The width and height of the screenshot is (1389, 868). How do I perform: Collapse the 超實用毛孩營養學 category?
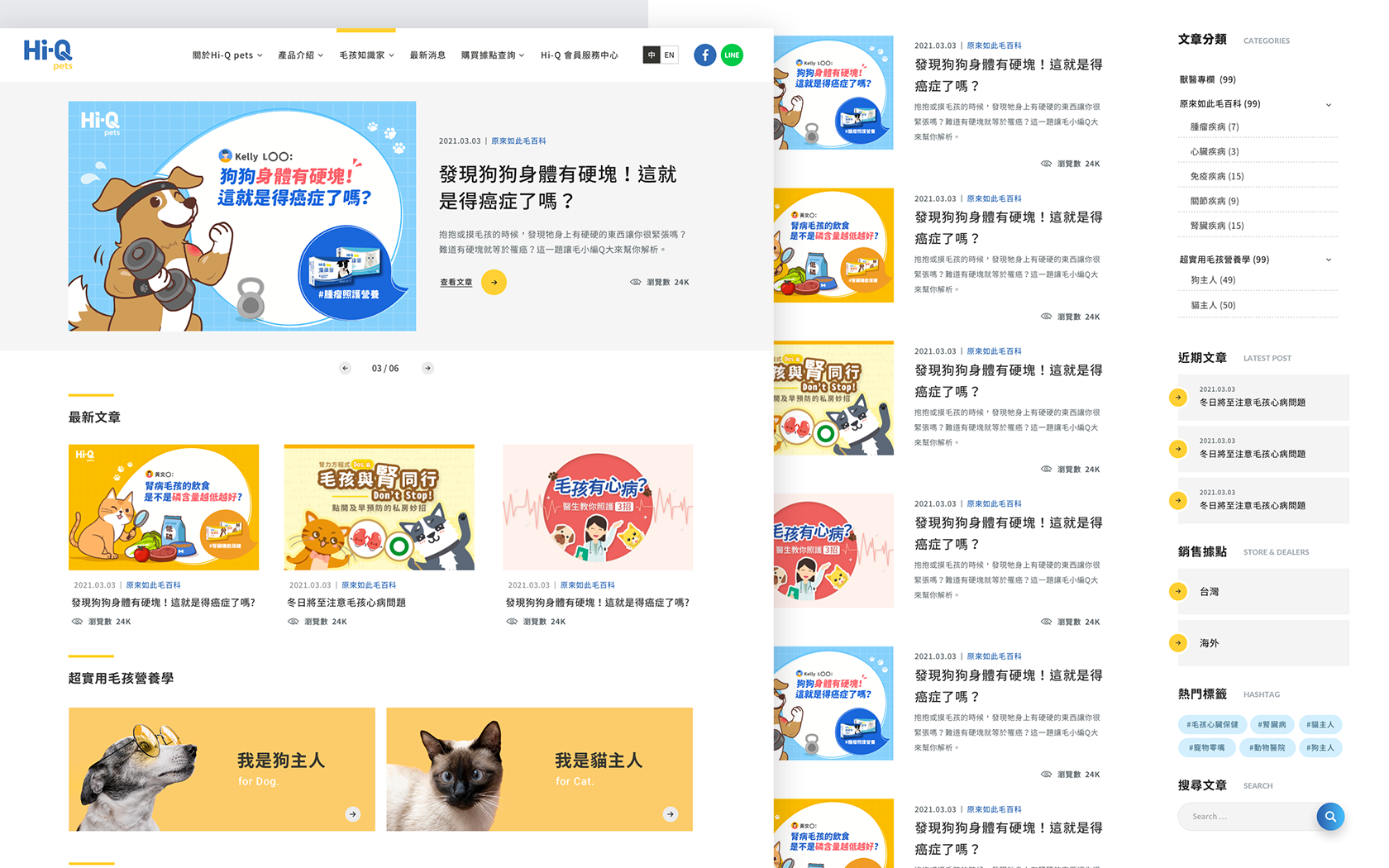click(x=1329, y=260)
